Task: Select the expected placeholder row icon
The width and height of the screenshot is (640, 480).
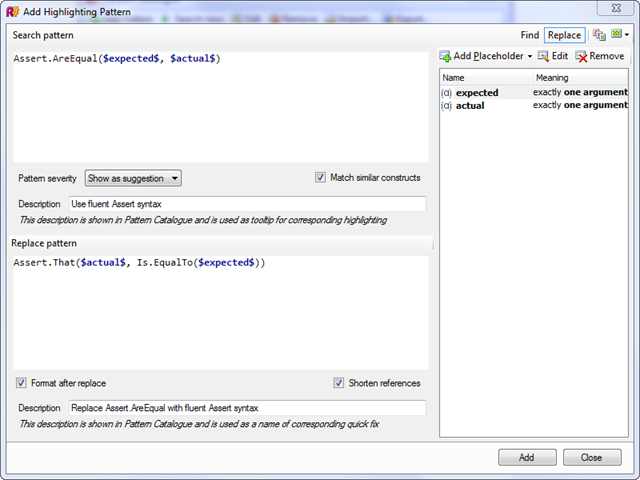Action: (446, 93)
